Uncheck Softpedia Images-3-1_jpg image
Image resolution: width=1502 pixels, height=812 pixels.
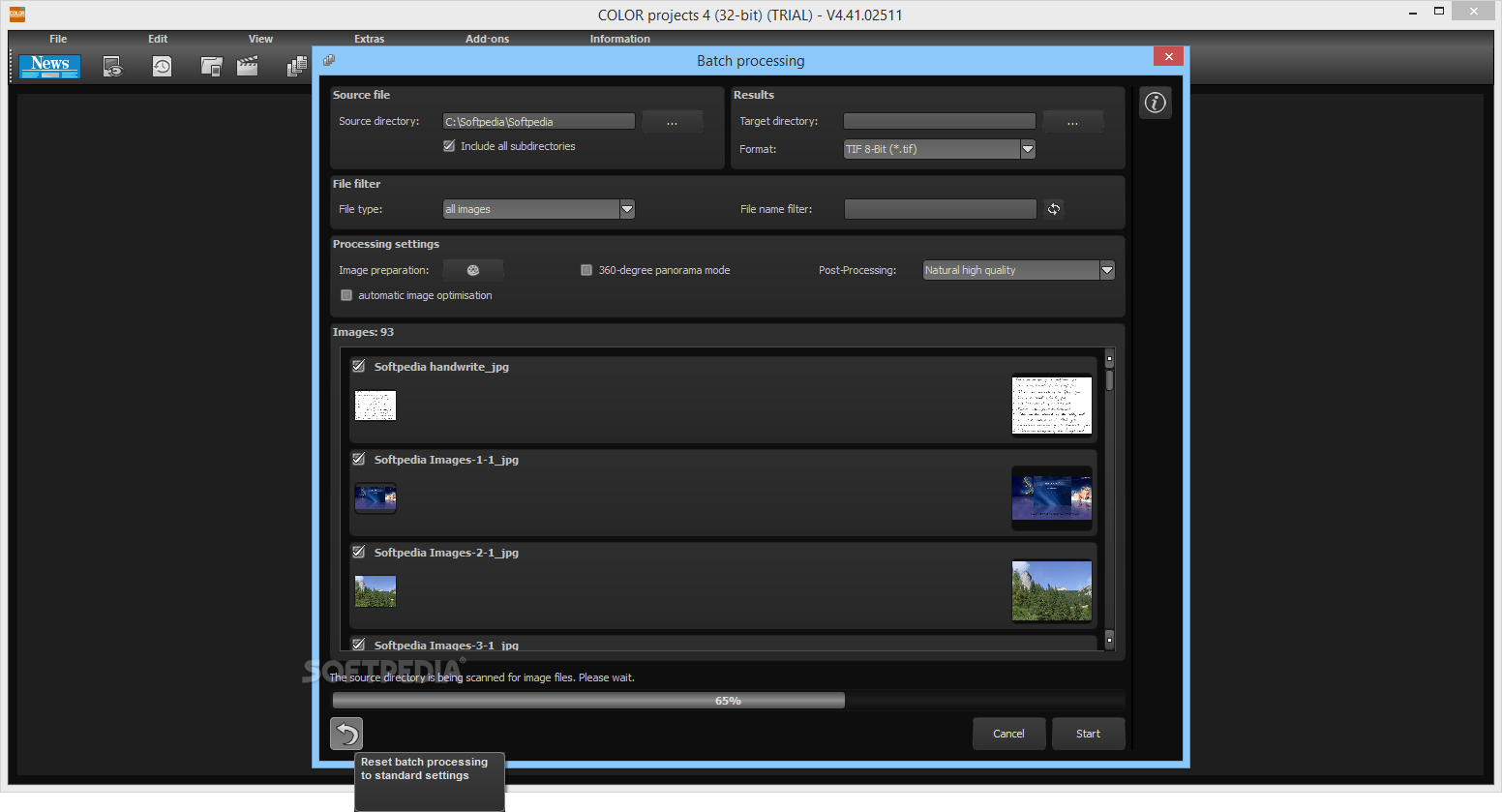click(359, 645)
